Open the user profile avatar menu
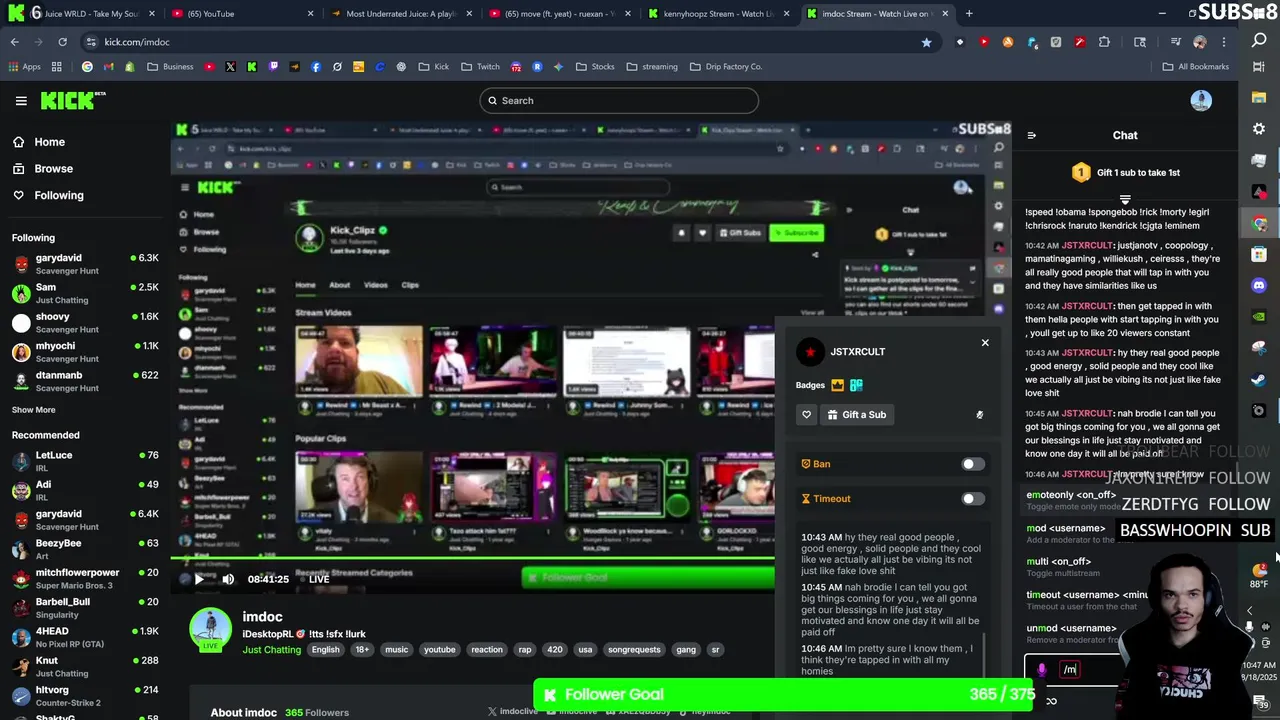This screenshot has height=720, width=1280. (x=1201, y=100)
